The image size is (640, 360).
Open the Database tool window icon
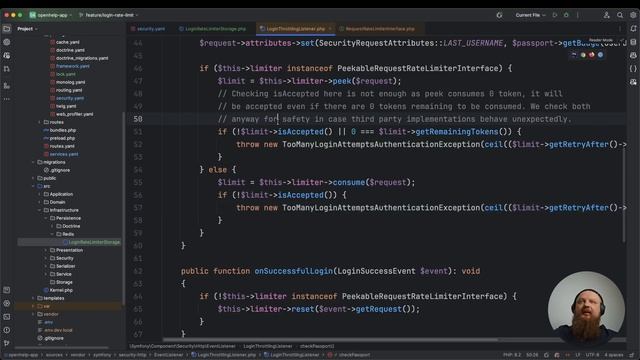(x=633, y=42)
